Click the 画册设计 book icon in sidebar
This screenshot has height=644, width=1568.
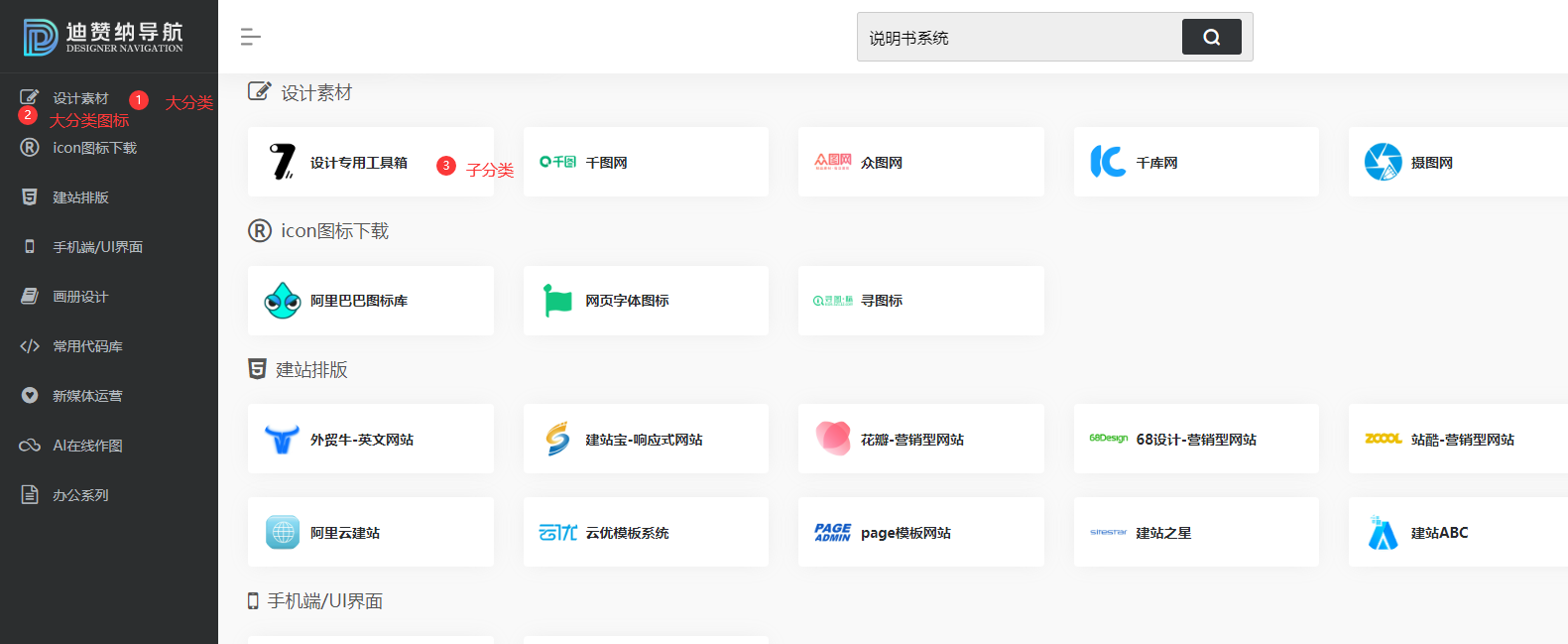[x=30, y=297]
